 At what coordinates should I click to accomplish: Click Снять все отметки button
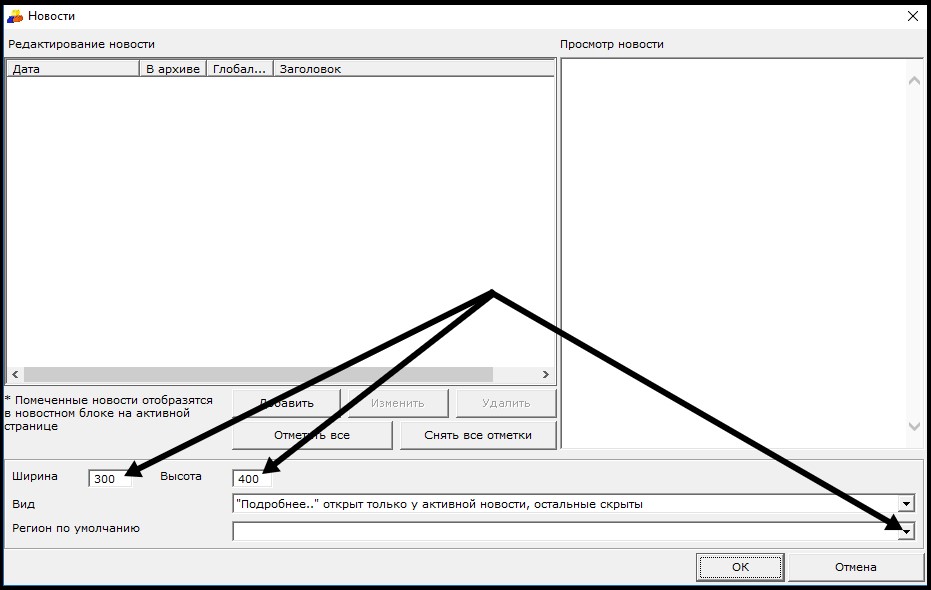(477, 435)
